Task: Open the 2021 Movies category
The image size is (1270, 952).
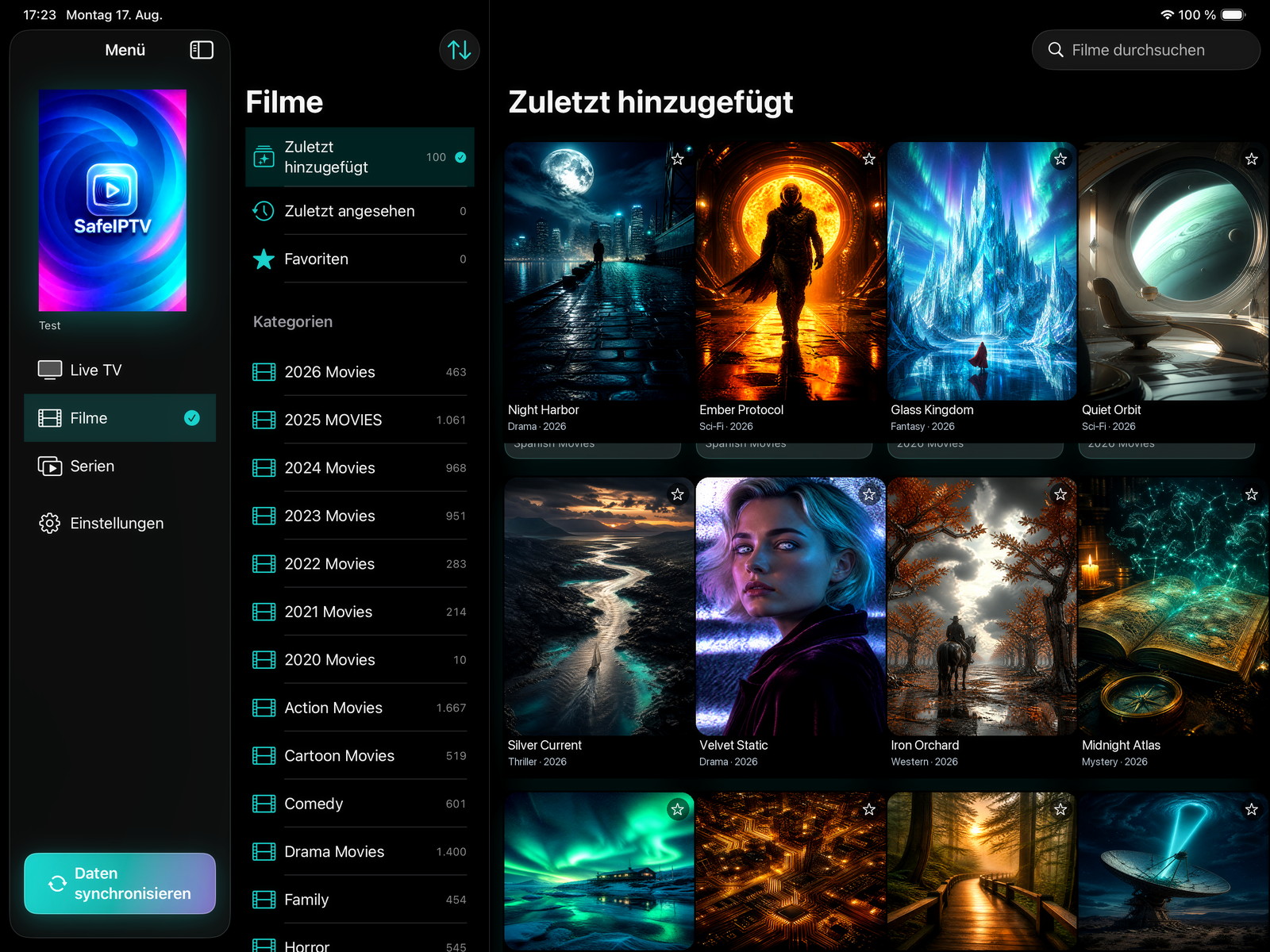Action: (360, 612)
